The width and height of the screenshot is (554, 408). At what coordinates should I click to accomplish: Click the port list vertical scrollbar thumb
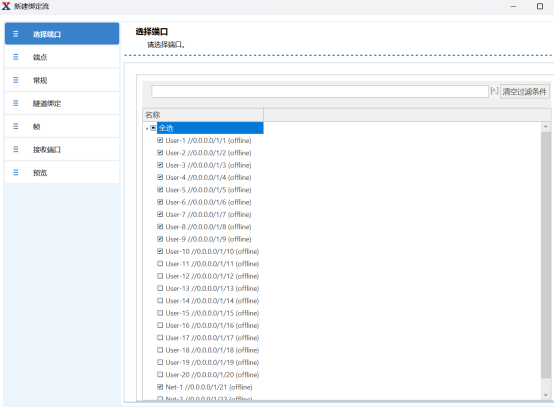(546, 256)
